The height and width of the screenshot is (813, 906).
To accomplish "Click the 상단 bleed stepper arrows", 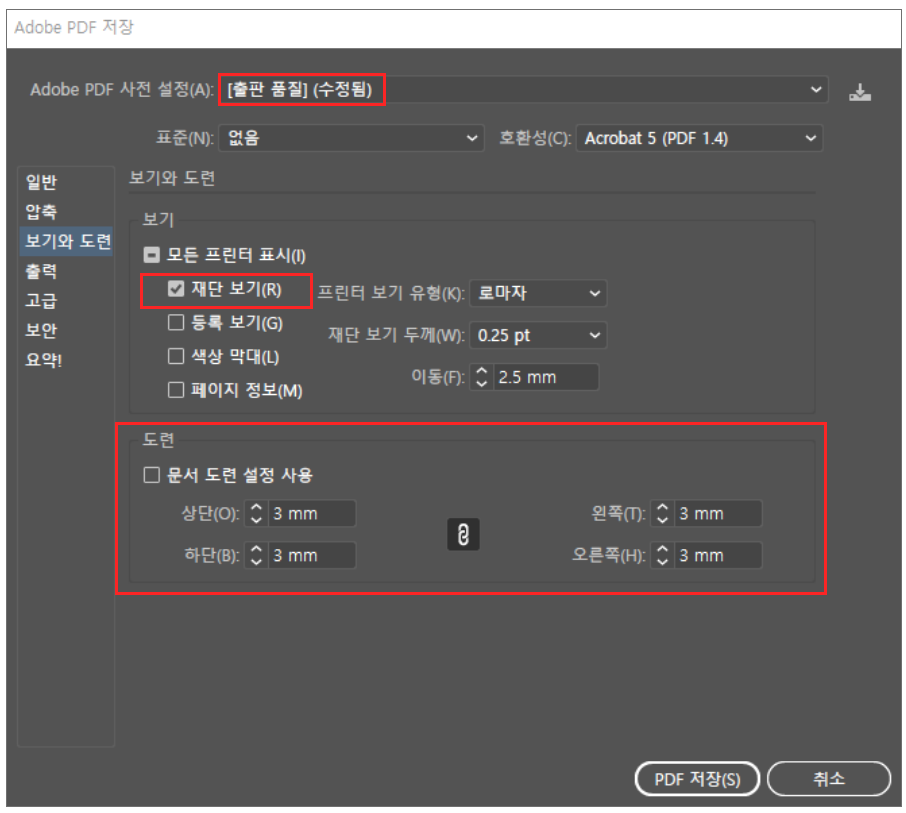I will click(256, 513).
